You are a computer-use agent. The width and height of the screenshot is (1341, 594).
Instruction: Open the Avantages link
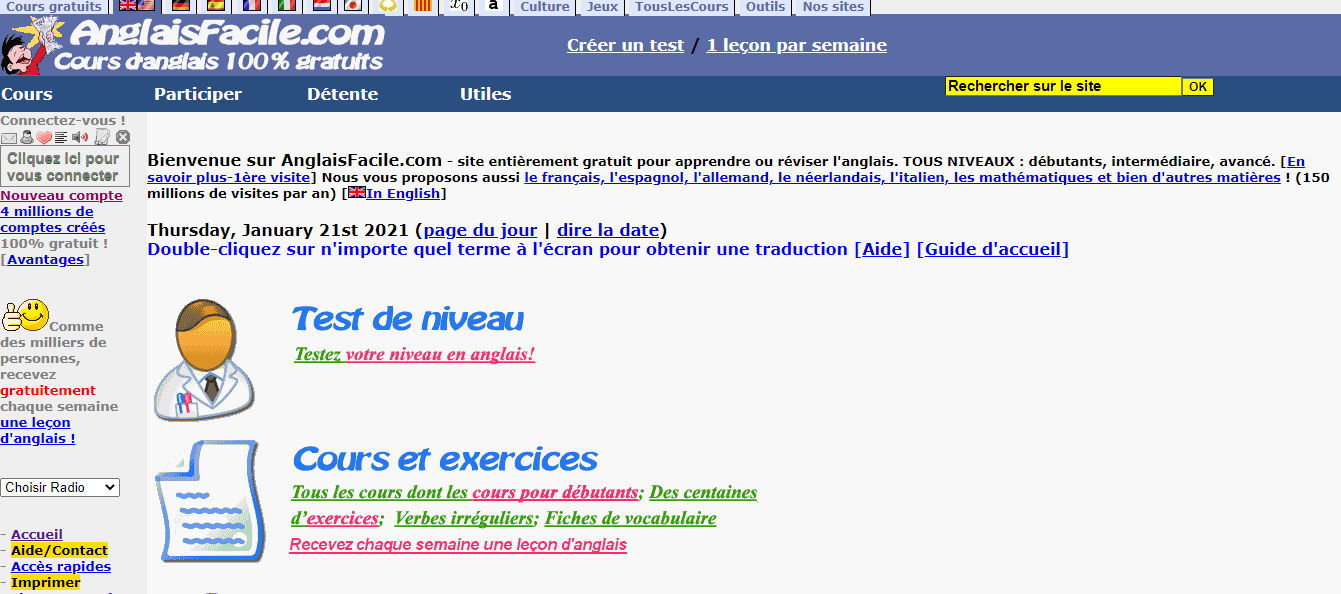click(x=45, y=259)
